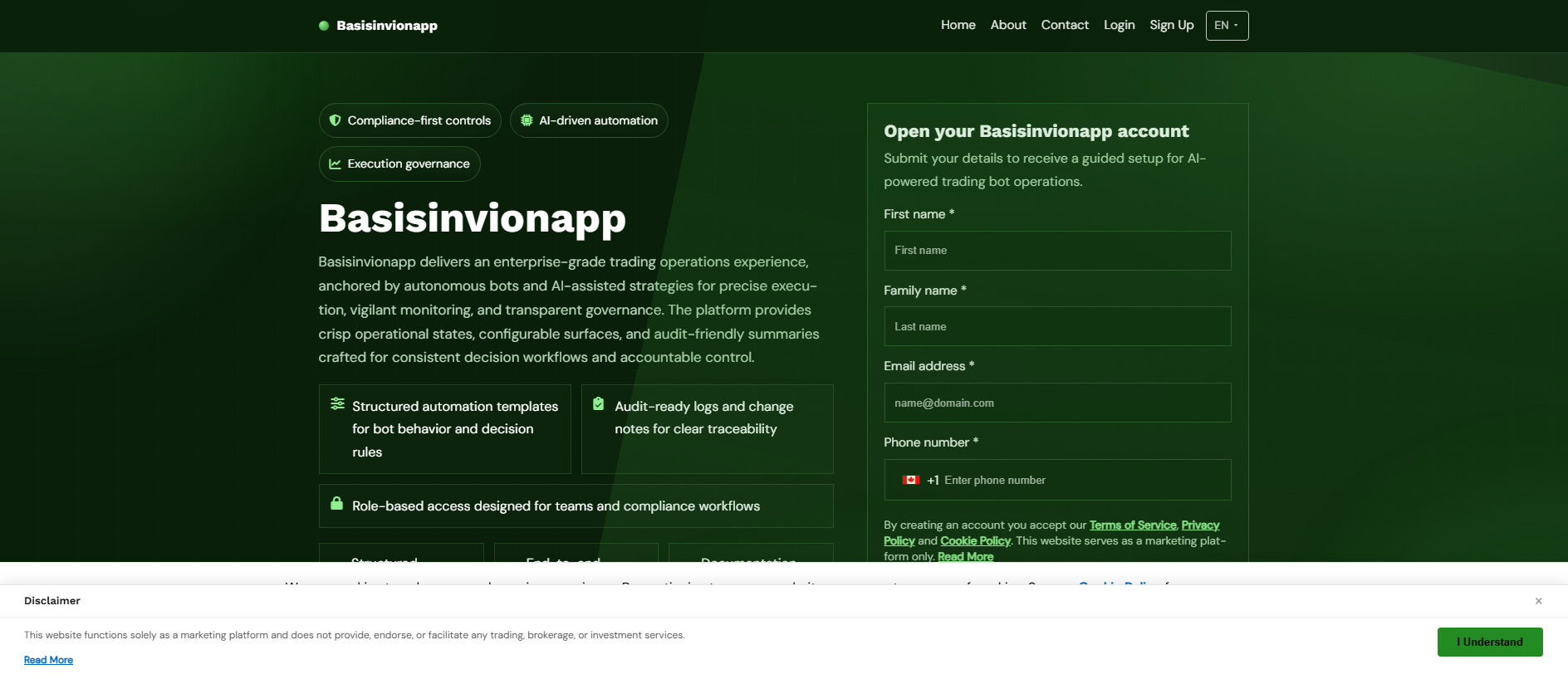Open the About page
The image size is (1568, 679).
(x=1008, y=25)
